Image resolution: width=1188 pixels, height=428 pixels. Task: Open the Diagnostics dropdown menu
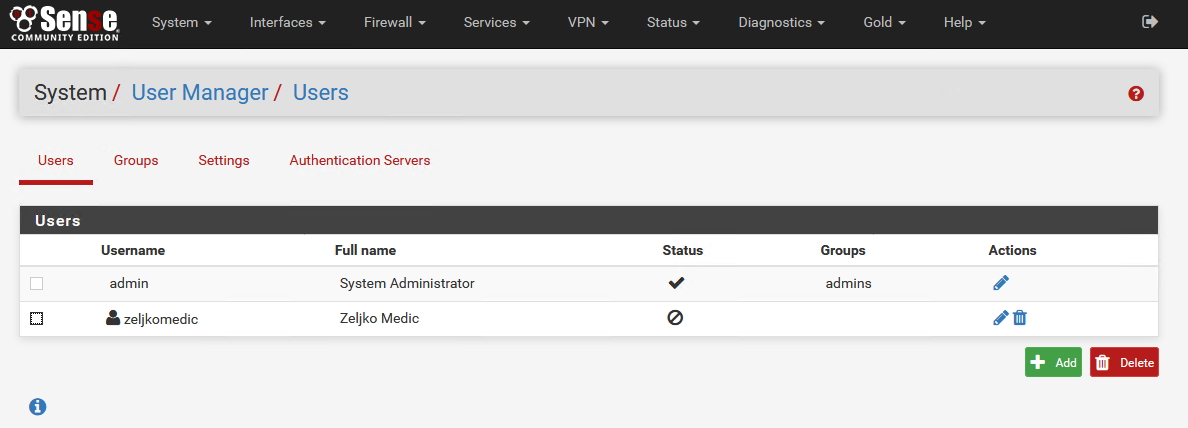[782, 23]
